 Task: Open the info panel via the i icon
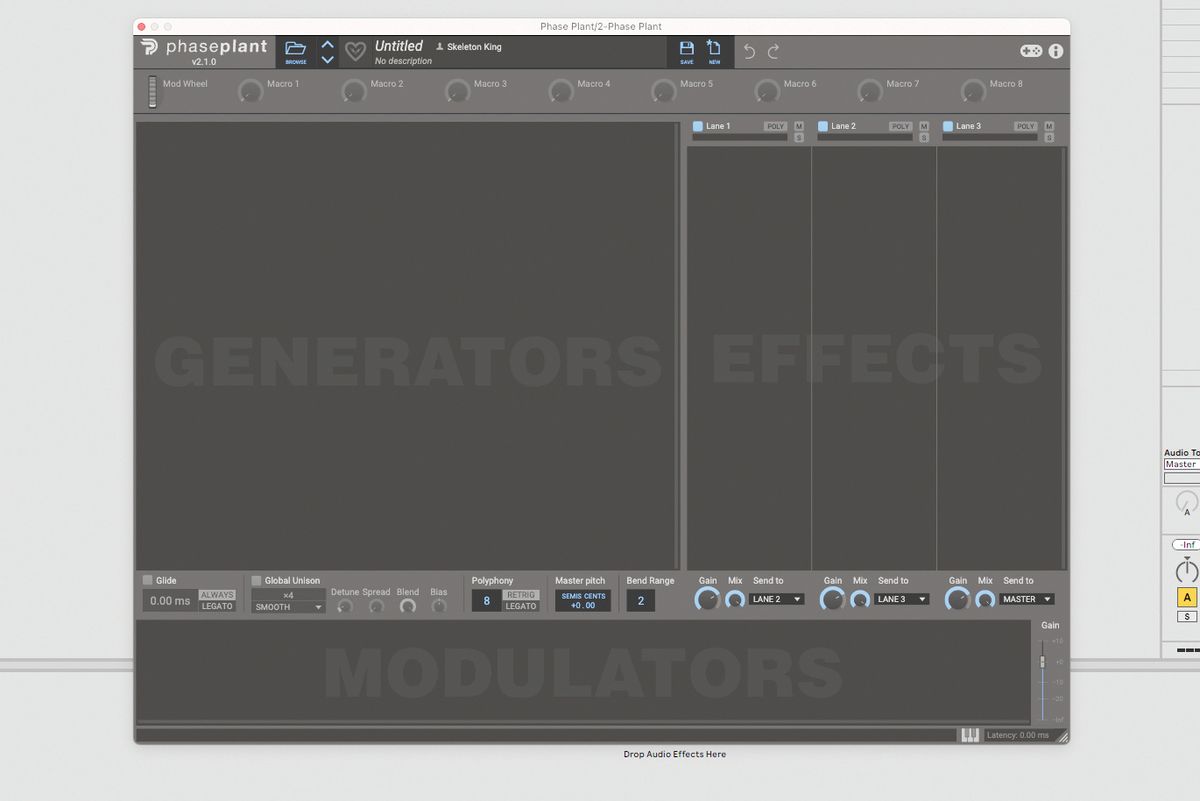[1055, 51]
